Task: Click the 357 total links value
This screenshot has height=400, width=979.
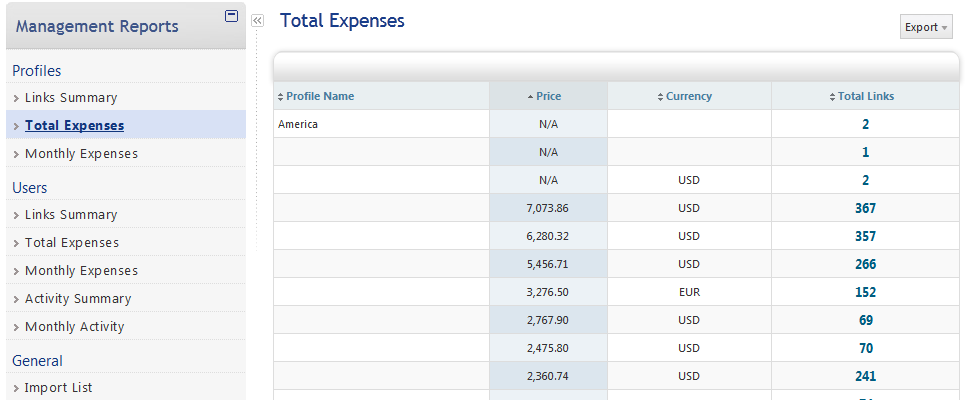Action: point(865,236)
